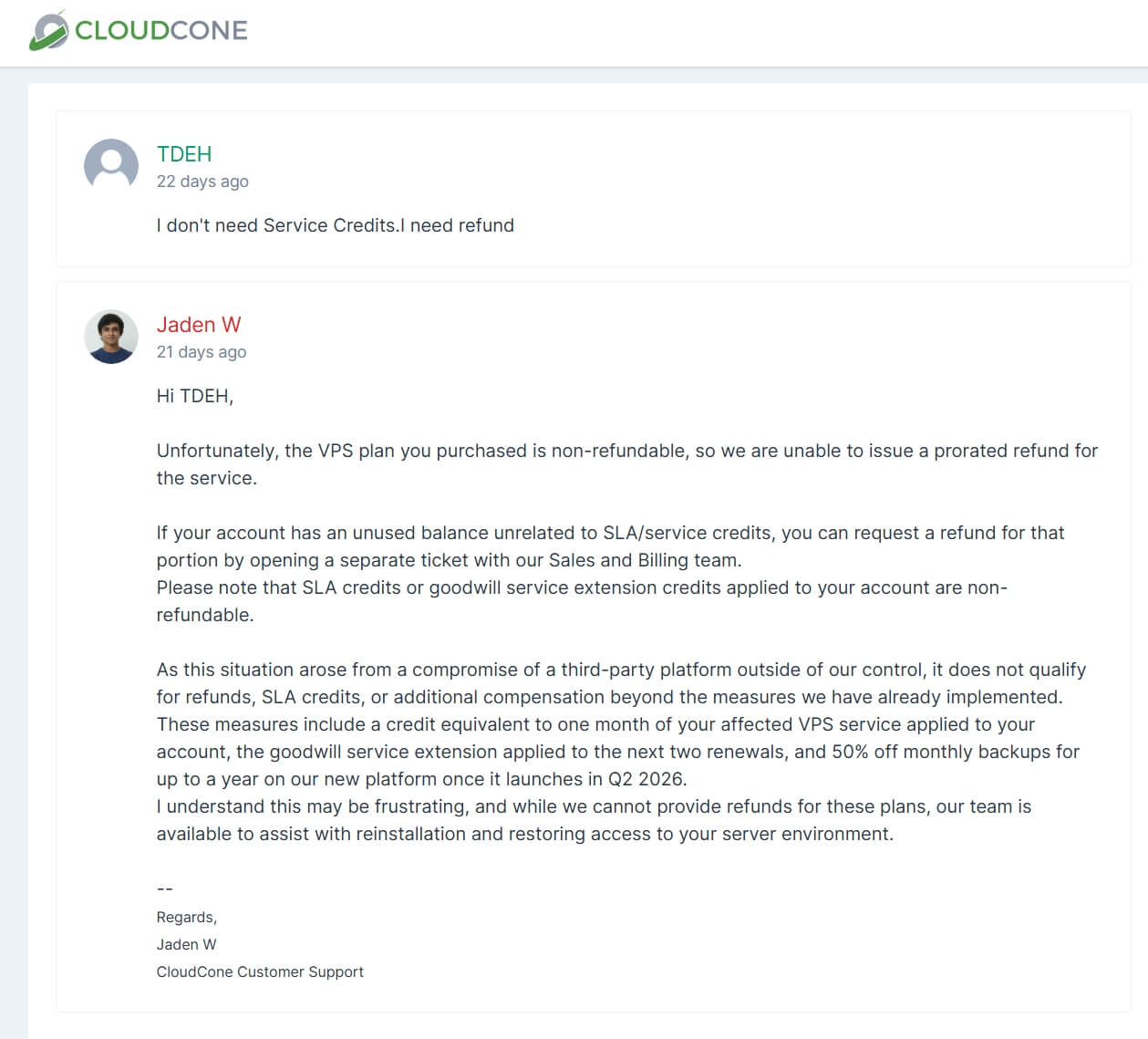Click the CloudCone swoosh logo icon

(48, 31)
